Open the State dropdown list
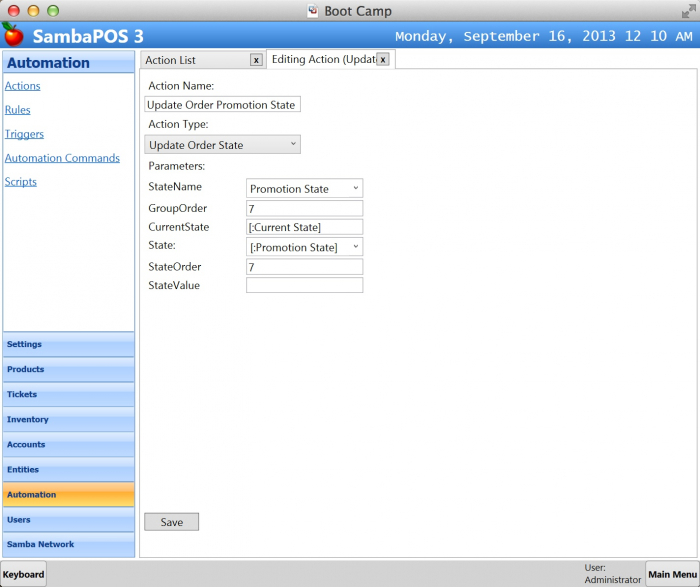The height and width of the screenshot is (587, 700). point(304,247)
